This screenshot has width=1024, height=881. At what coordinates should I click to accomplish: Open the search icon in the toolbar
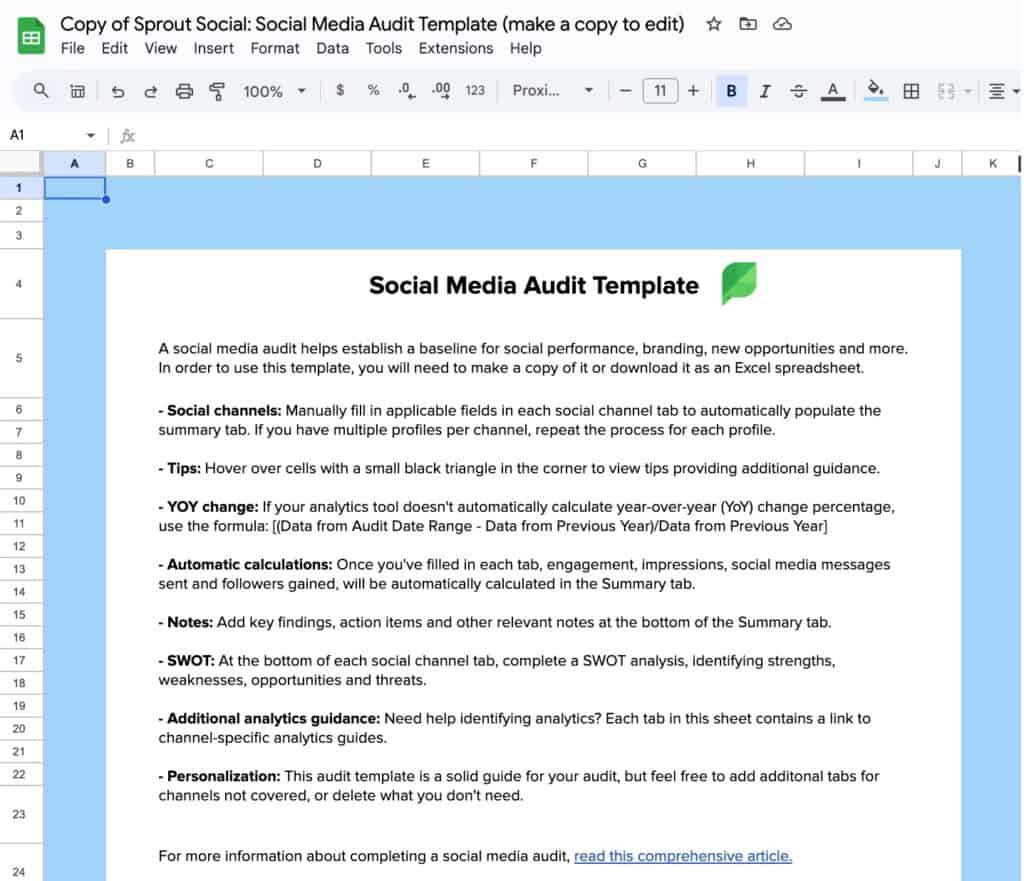coord(40,91)
